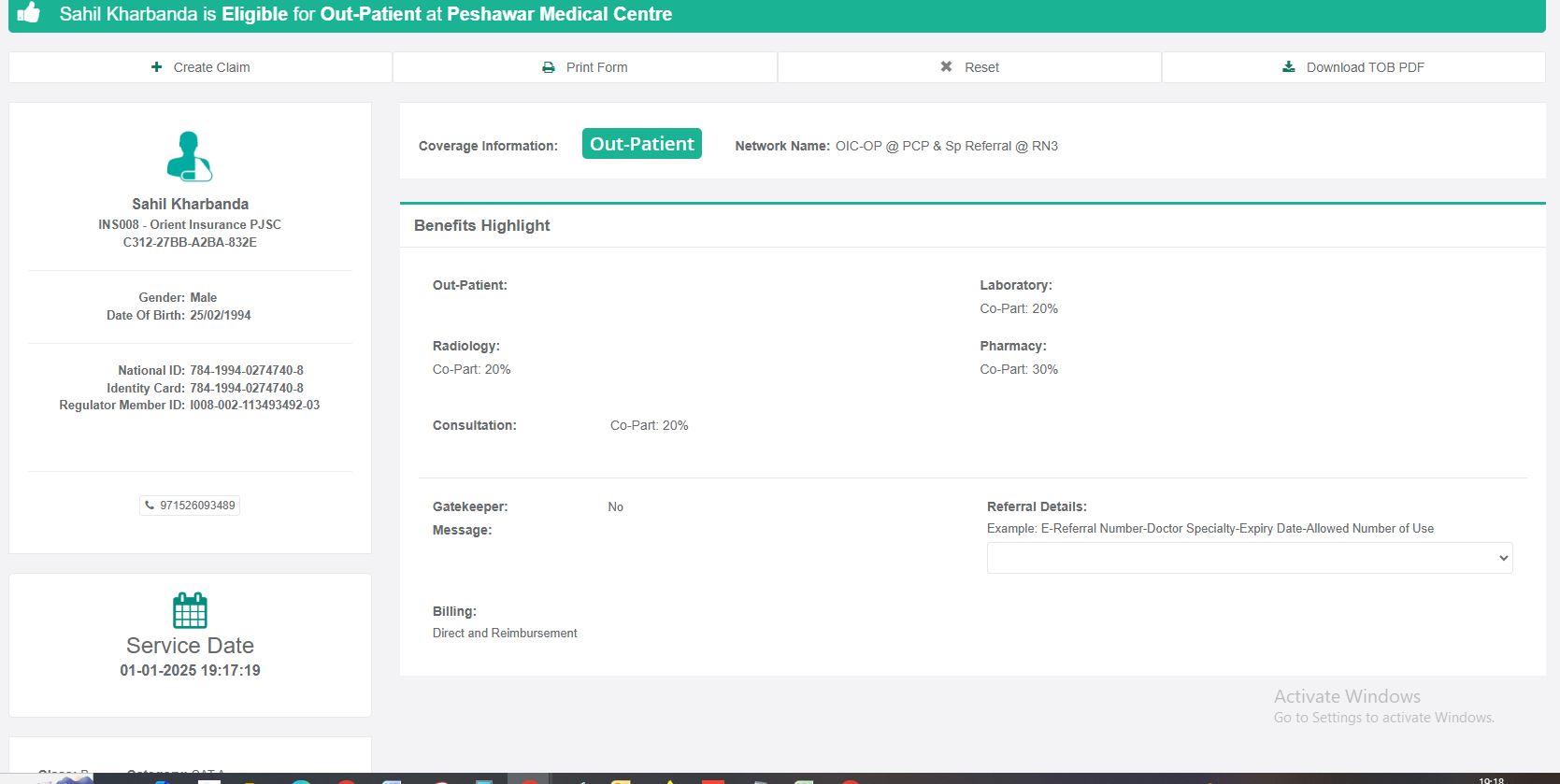Viewport: 1560px width, 784px height.
Task: Click the Laboratory benefit label
Action: [x=1016, y=285]
